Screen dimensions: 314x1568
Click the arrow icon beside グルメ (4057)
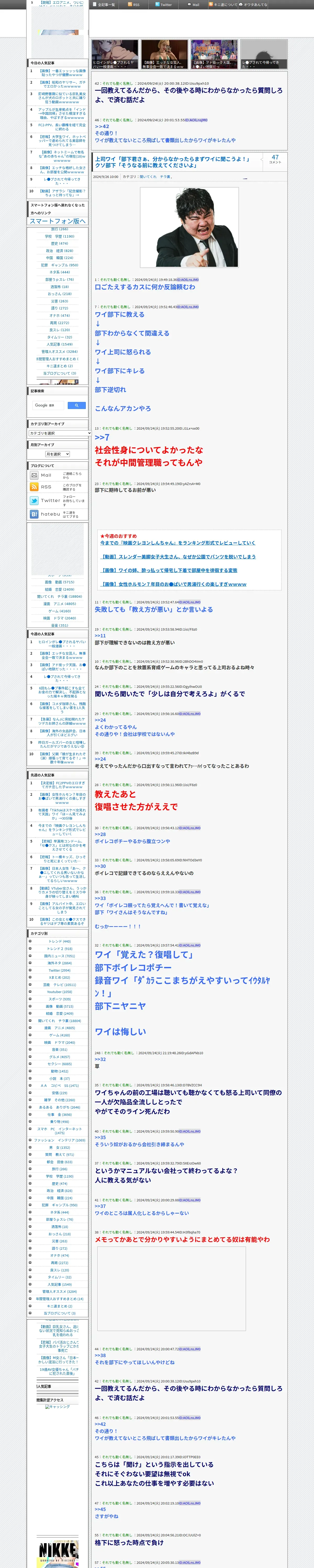pyautogui.click(x=30, y=1057)
